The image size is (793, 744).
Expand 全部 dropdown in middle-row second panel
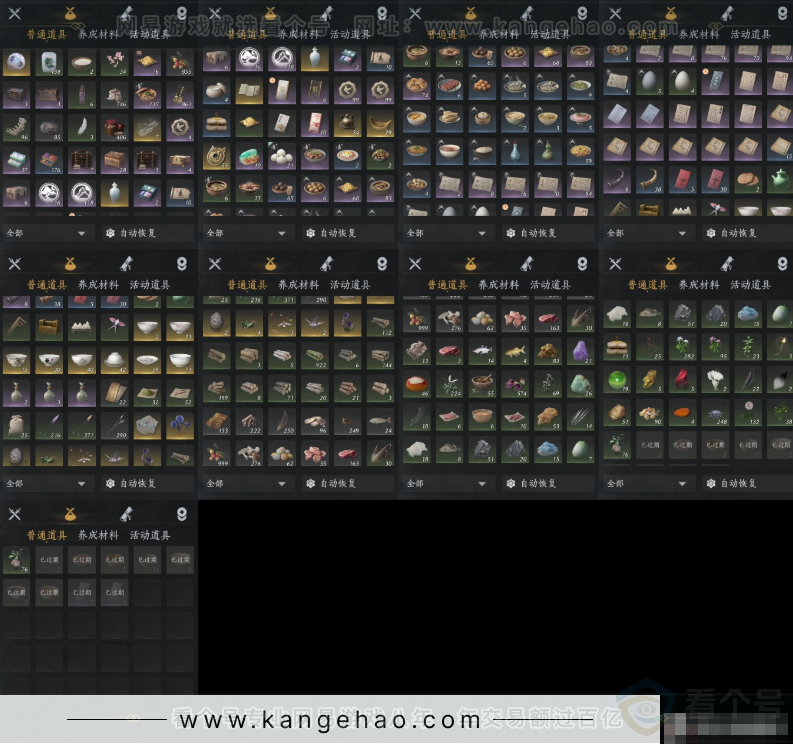tap(246, 483)
